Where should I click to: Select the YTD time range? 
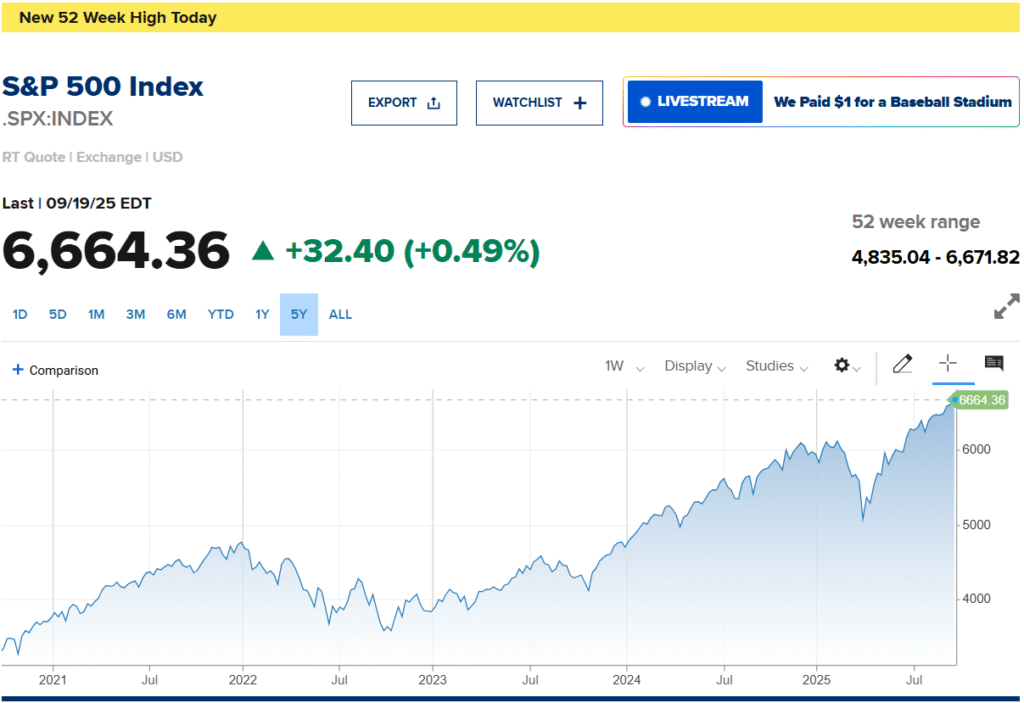click(x=220, y=314)
